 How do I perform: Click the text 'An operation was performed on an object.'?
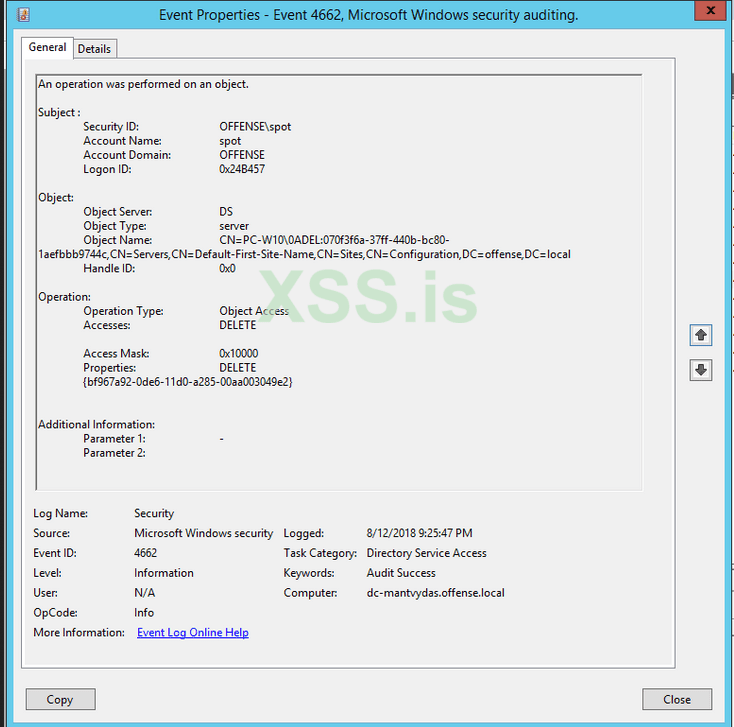(143, 84)
